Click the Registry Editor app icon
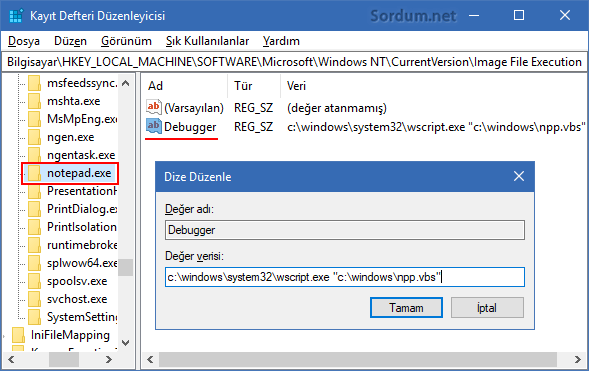Image resolution: width=589 pixels, height=371 pixels. coord(16,16)
